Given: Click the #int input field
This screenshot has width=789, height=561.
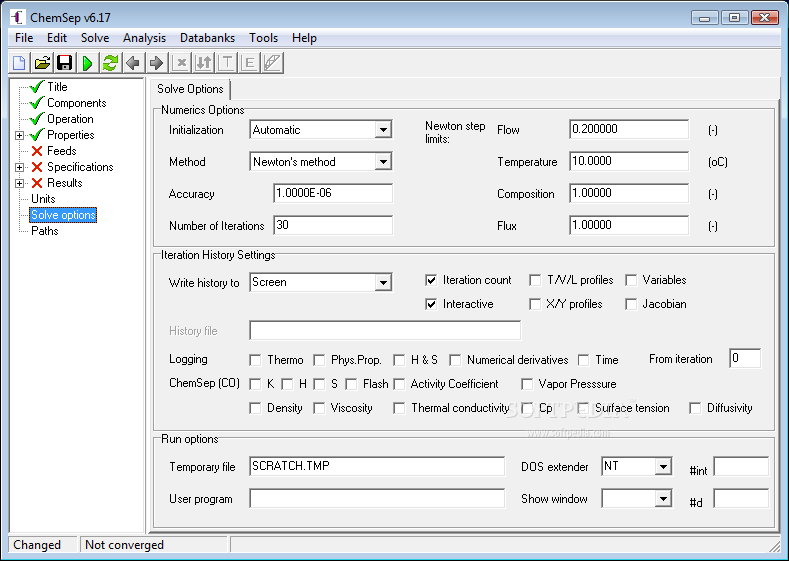Looking at the screenshot, I should point(741,466).
